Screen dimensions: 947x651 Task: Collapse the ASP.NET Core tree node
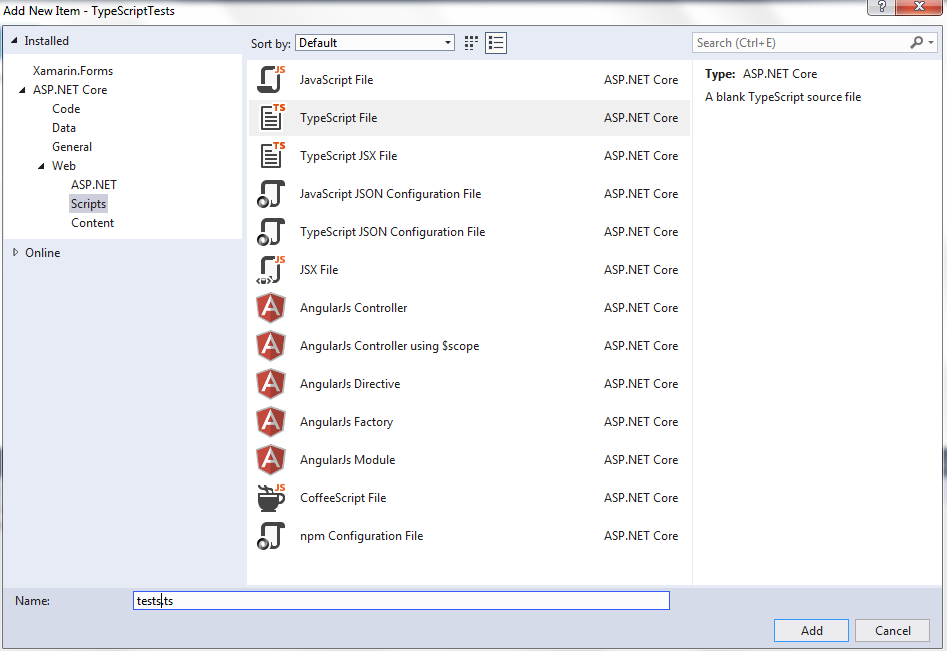coord(22,90)
